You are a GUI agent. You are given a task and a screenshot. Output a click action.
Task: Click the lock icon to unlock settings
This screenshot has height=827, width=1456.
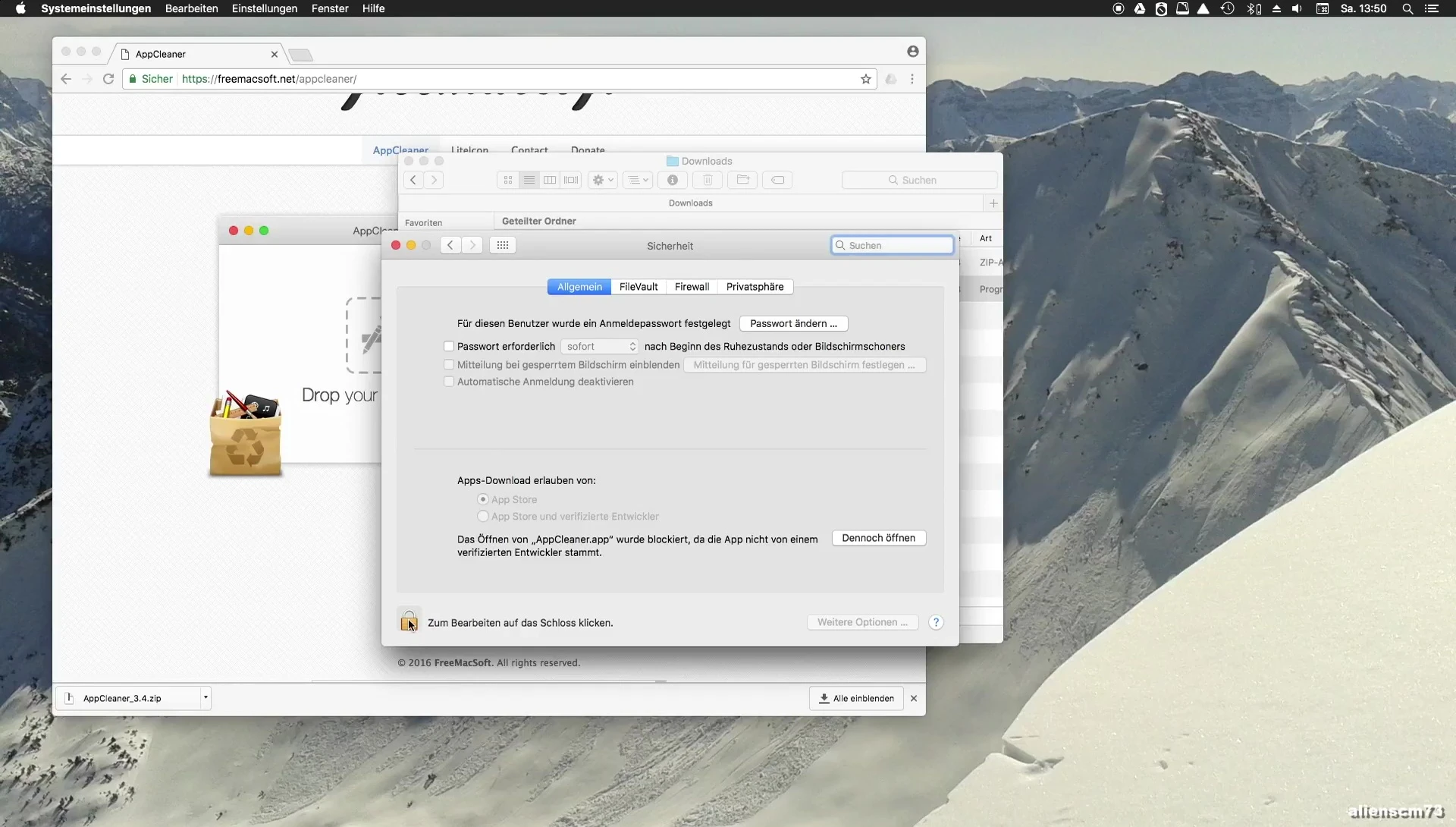coord(409,621)
